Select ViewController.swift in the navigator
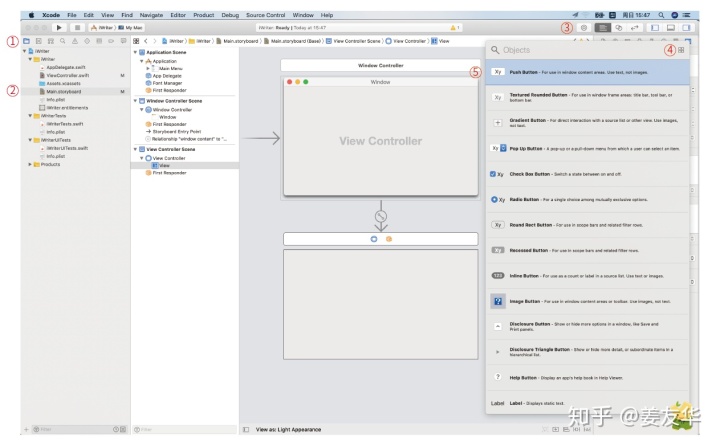Viewport: 720px width, 446px height. [68, 75]
